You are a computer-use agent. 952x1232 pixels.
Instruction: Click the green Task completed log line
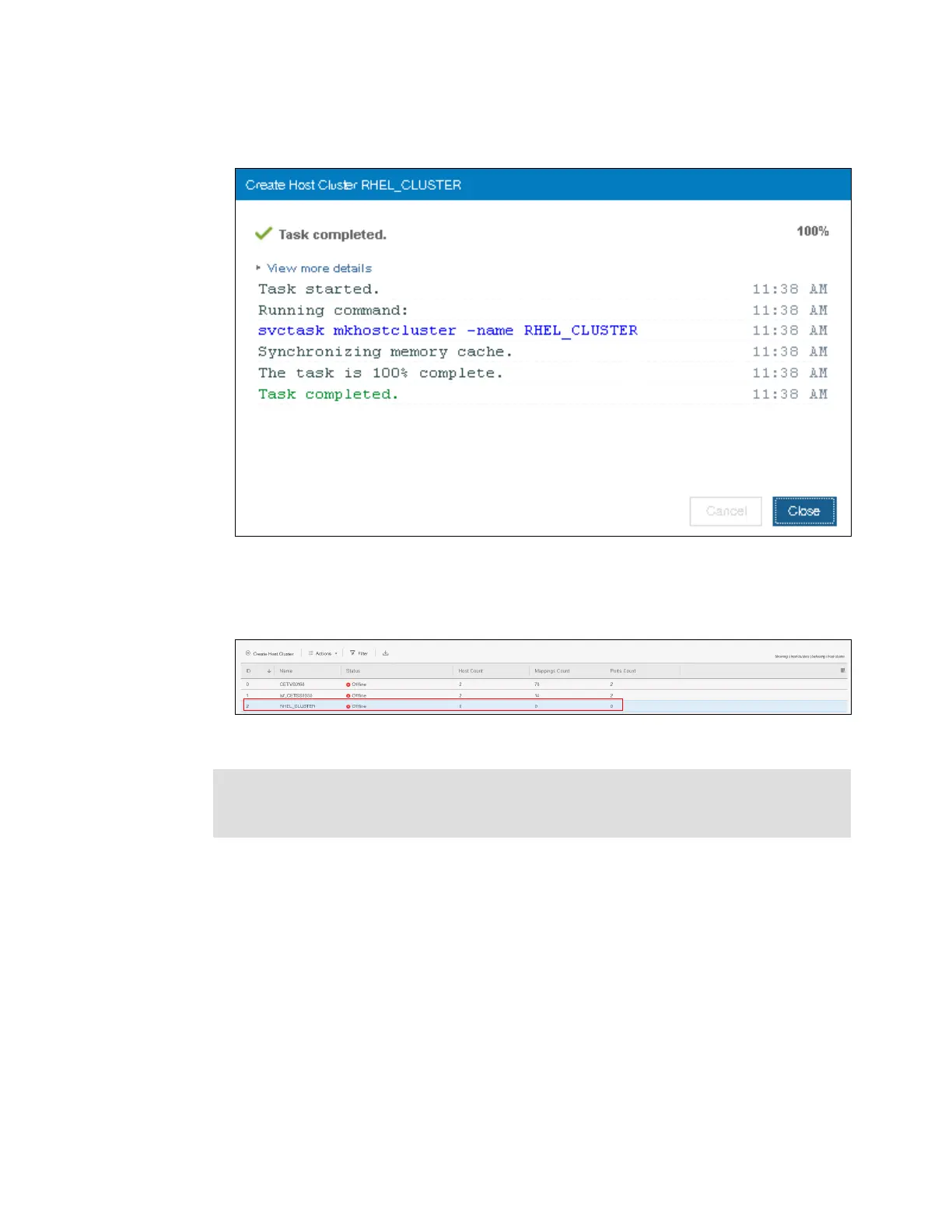coord(328,394)
